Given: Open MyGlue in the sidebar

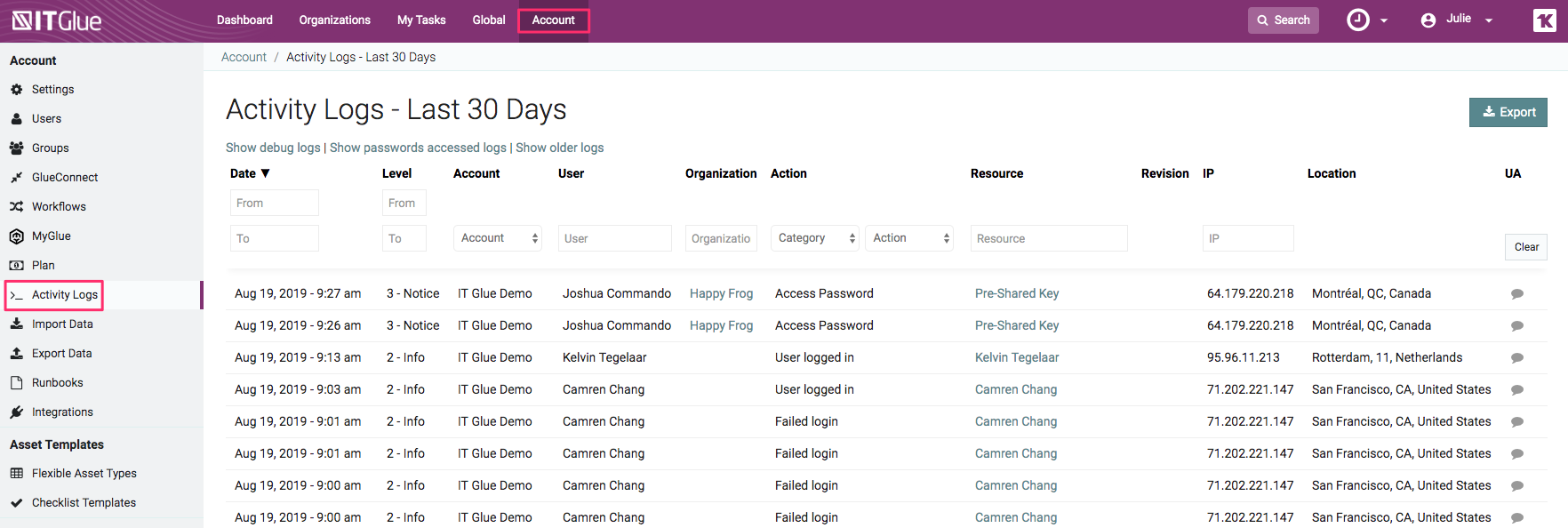Looking at the screenshot, I should point(51,236).
